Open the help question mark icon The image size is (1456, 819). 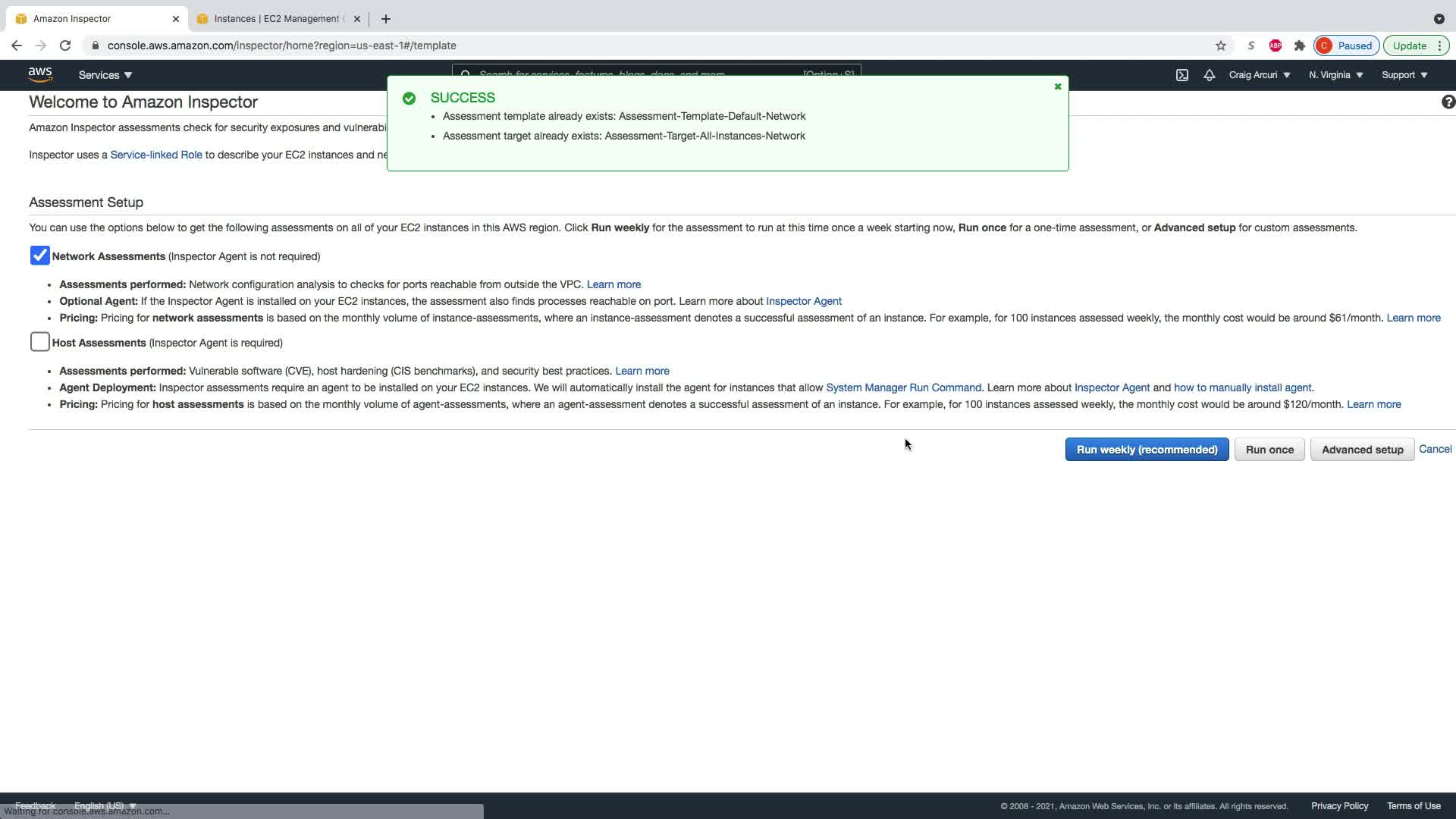(x=1447, y=102)
